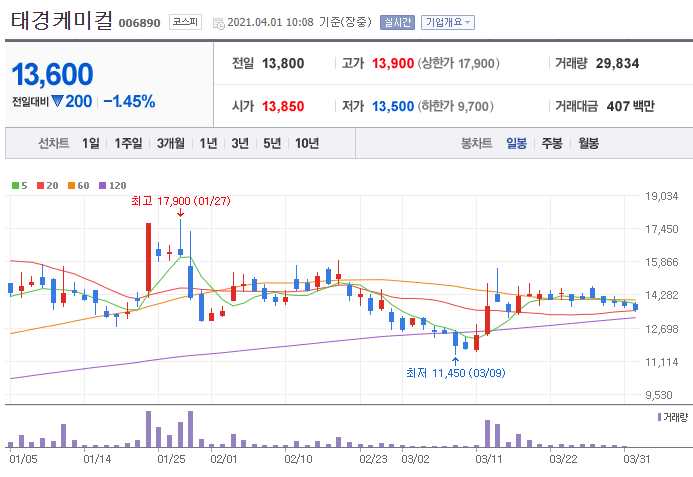Click the 최저 11,450 (03/09) low marker
Viewport: 693px width, 477px height.
(x=456, y=373)
